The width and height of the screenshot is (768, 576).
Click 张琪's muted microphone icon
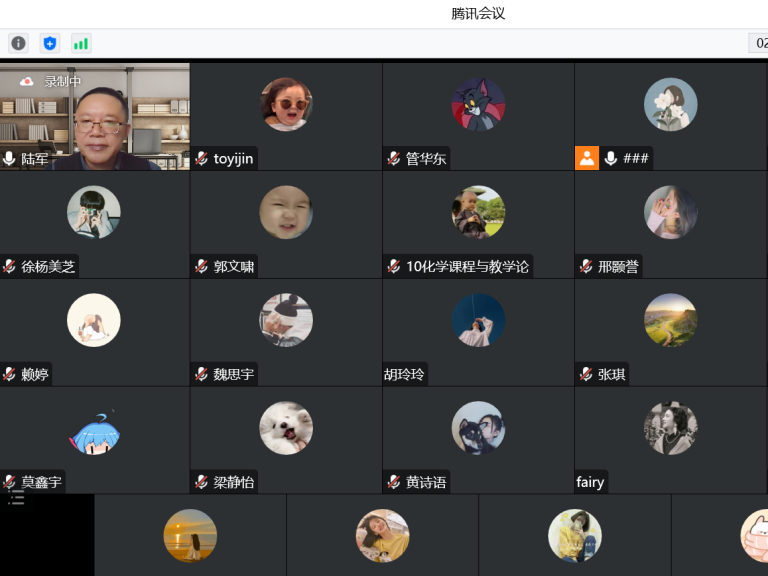(586, 374)
